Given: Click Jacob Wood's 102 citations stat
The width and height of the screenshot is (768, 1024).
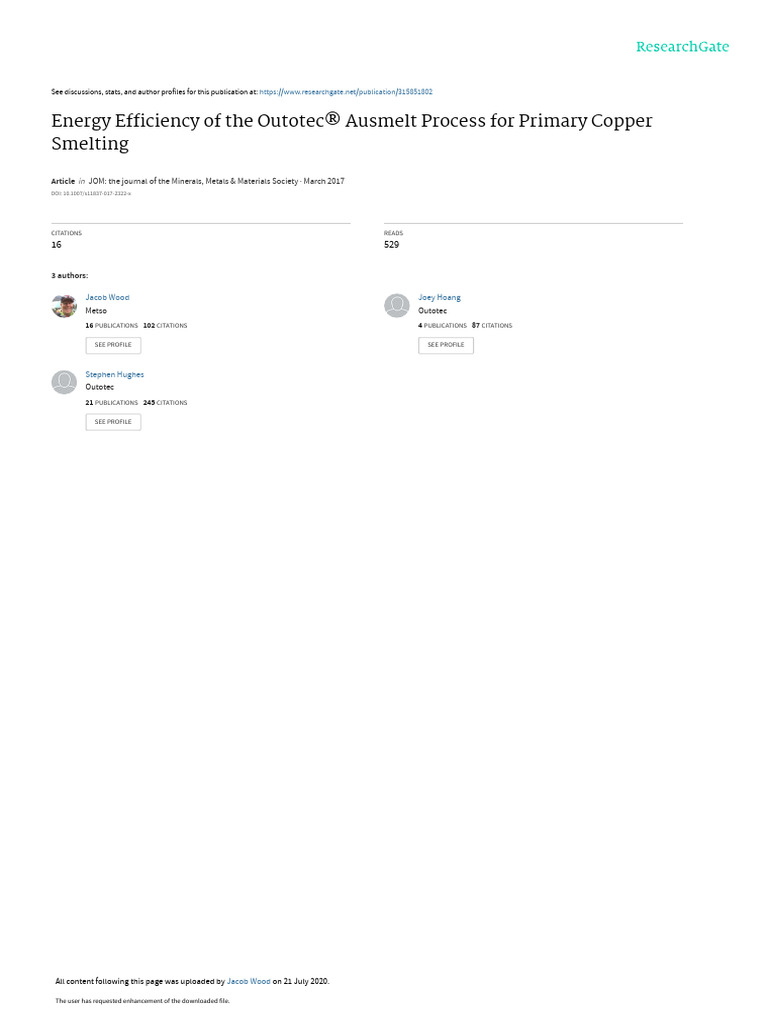Looking at the screenshot, I should tap(165, 325).
